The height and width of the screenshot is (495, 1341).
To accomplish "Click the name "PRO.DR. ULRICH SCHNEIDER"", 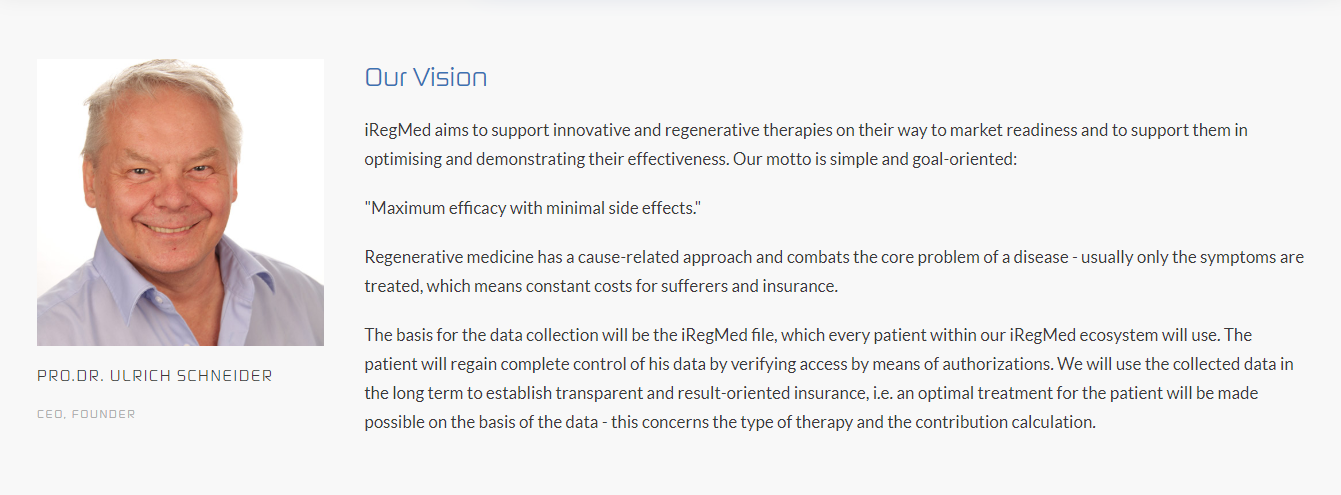I will pyautogui.click(x=154, y=376).
